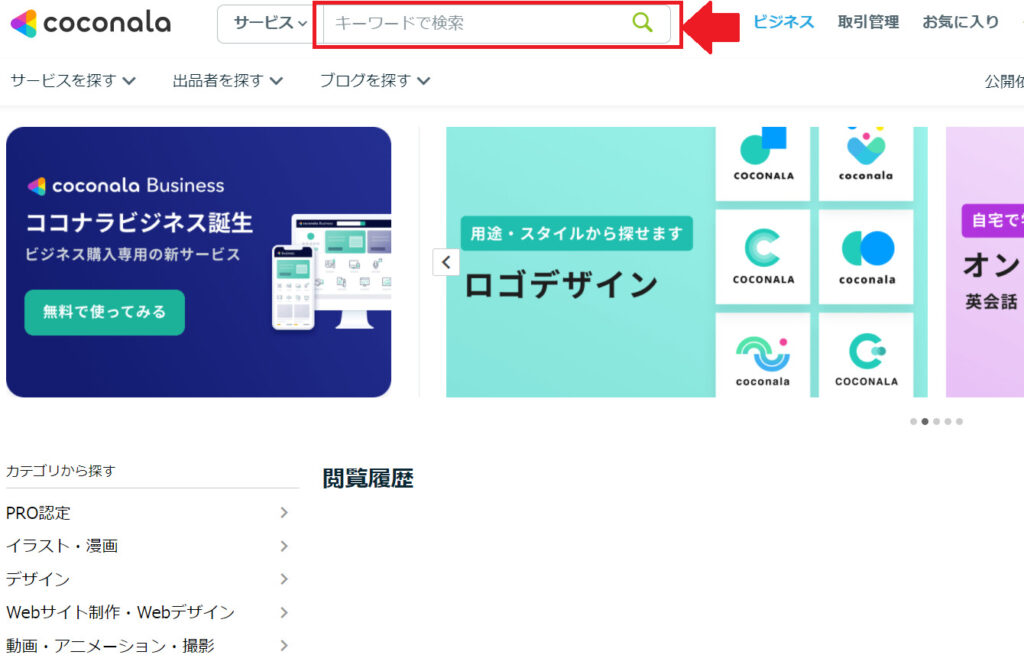Open the ロゴデザイン banner
This screenshot has width=1024, height=668.
[x=686, y=262]
